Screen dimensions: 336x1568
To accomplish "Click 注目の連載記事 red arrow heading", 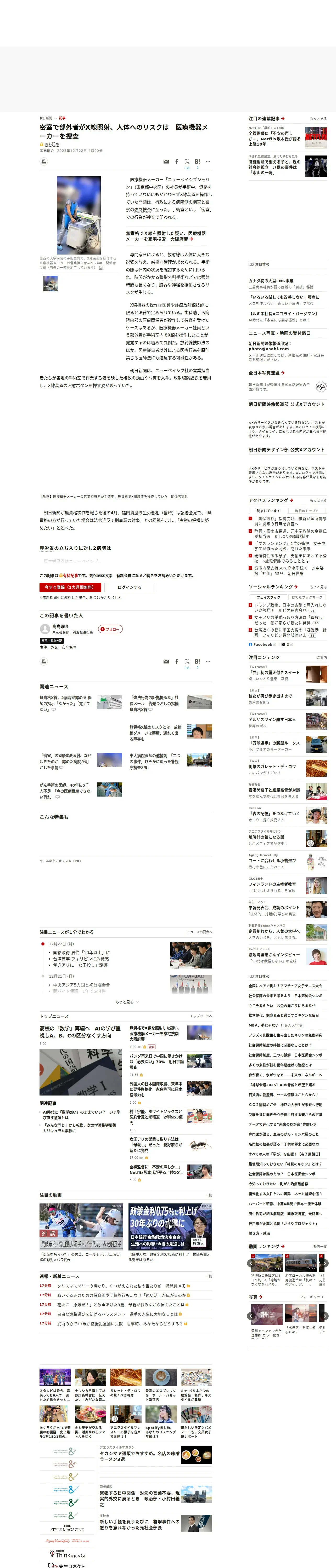I will click(x=266, y=119).
